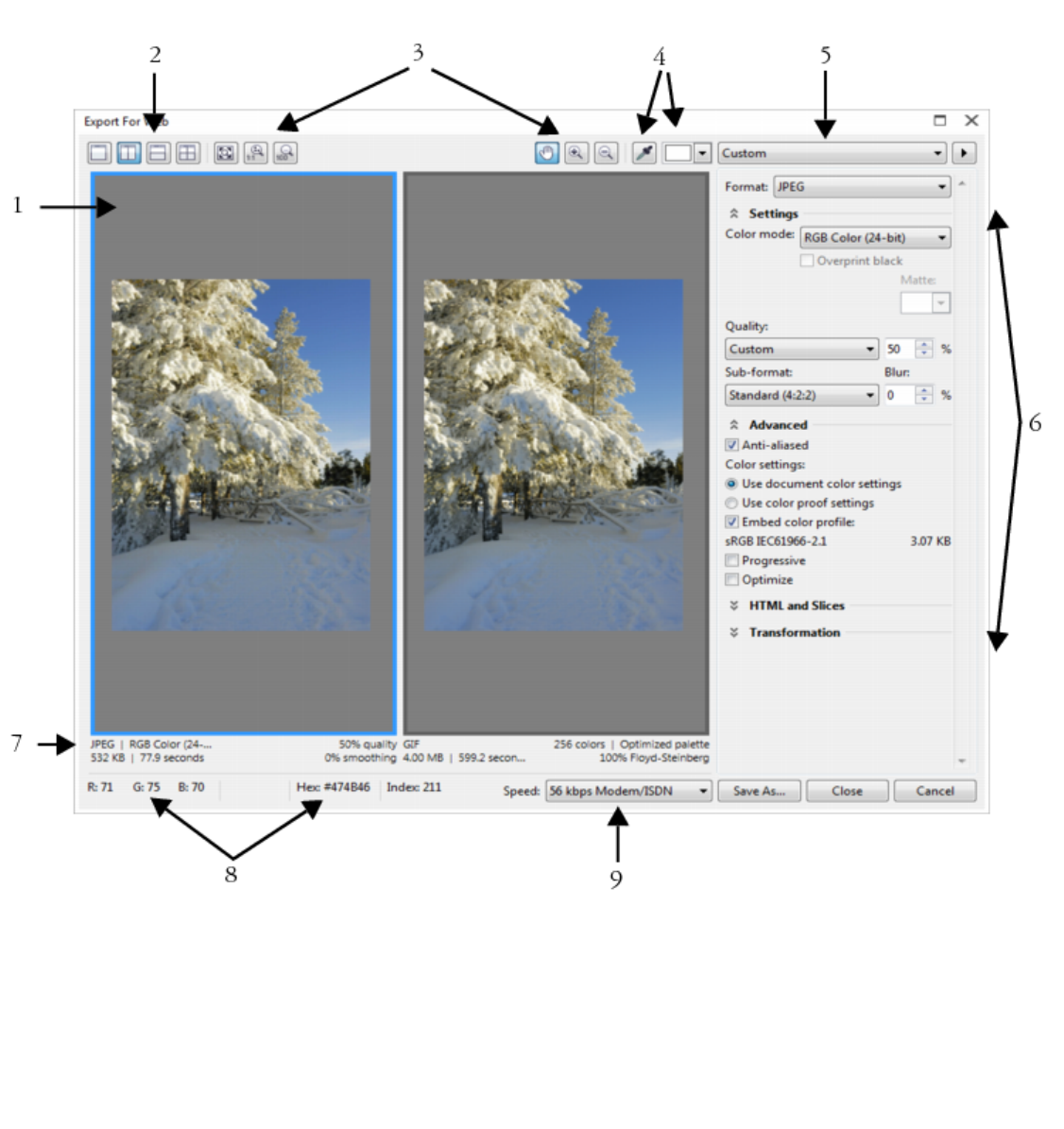Viewport: 1064px width, 1129px height.
Task: Click the Cancel button
Action: (x=935, y=791)
